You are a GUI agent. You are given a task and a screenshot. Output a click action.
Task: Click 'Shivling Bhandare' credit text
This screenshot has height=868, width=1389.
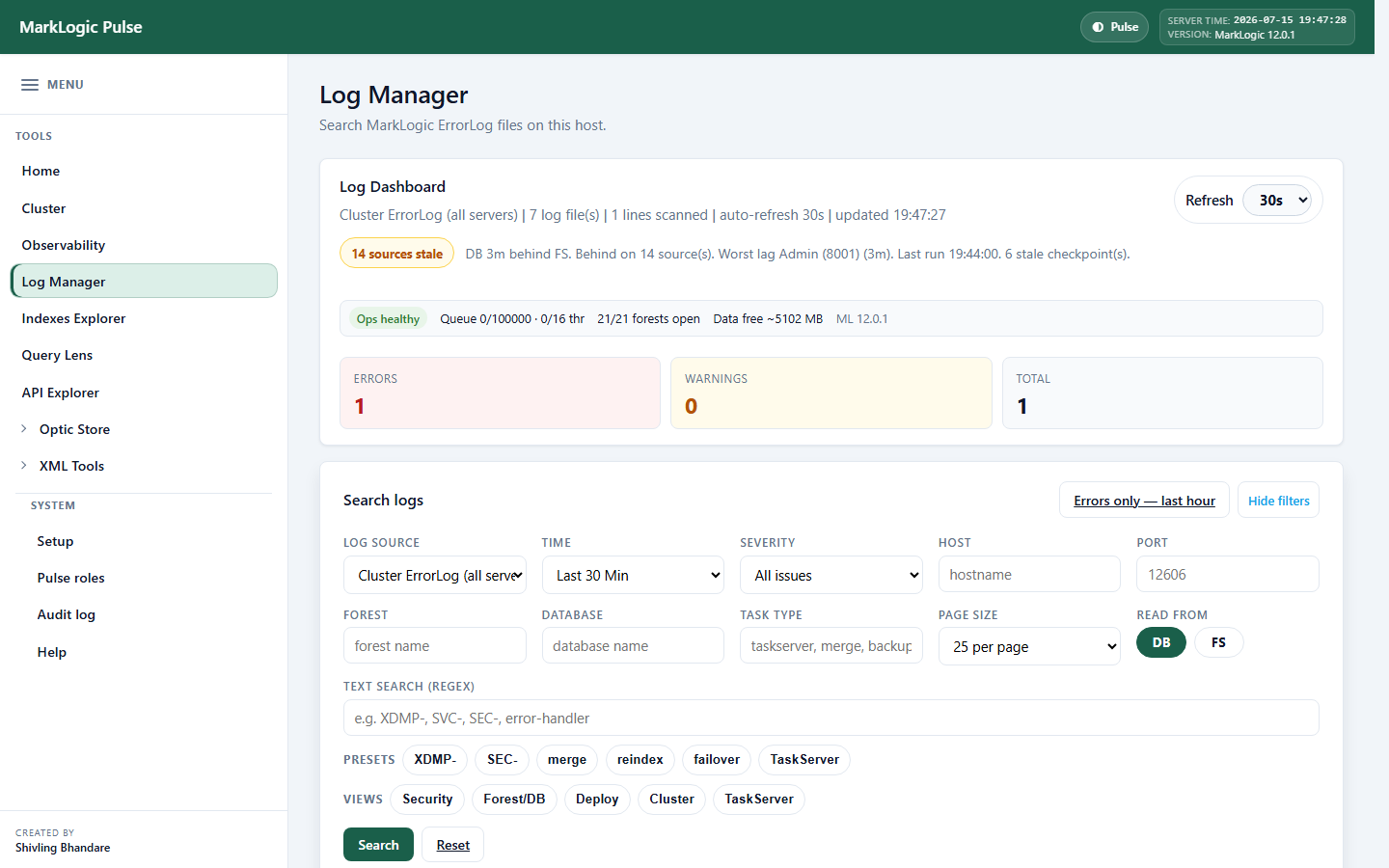pos(63,848)
